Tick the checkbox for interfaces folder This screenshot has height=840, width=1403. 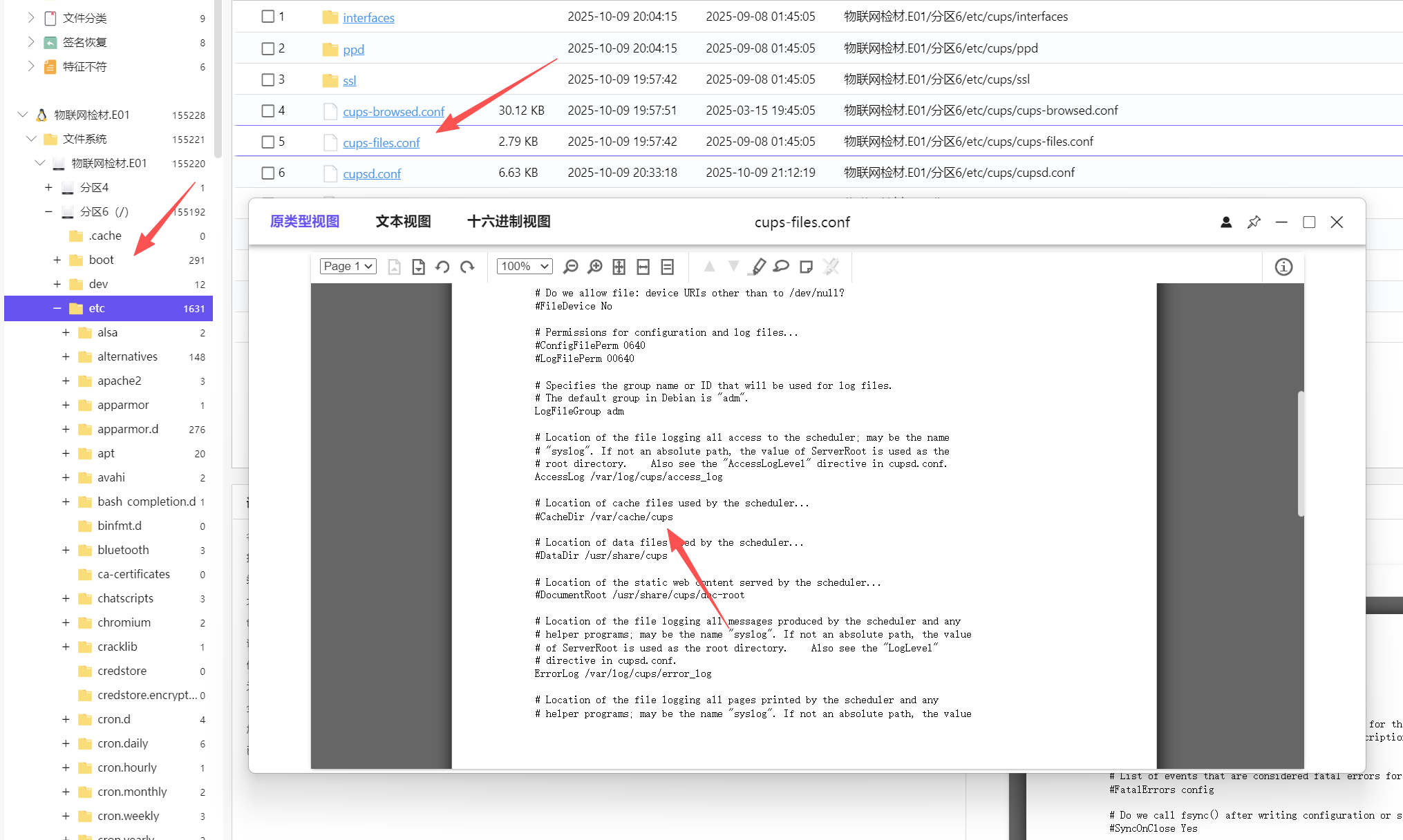(268, 16)
